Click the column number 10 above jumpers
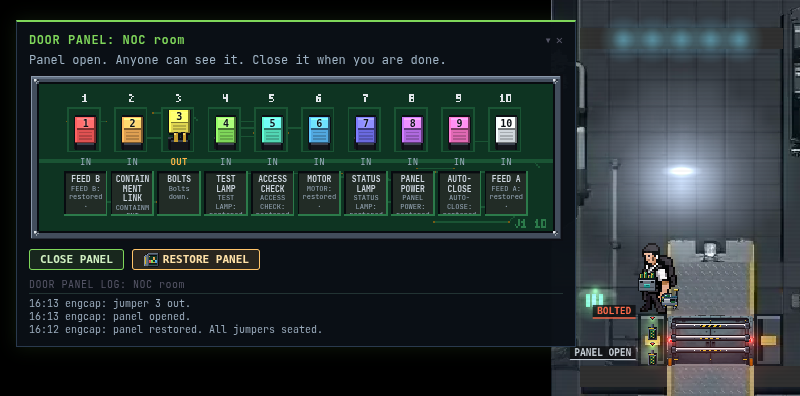The width and height of the screenshot is (800, 396). (506, 98)
